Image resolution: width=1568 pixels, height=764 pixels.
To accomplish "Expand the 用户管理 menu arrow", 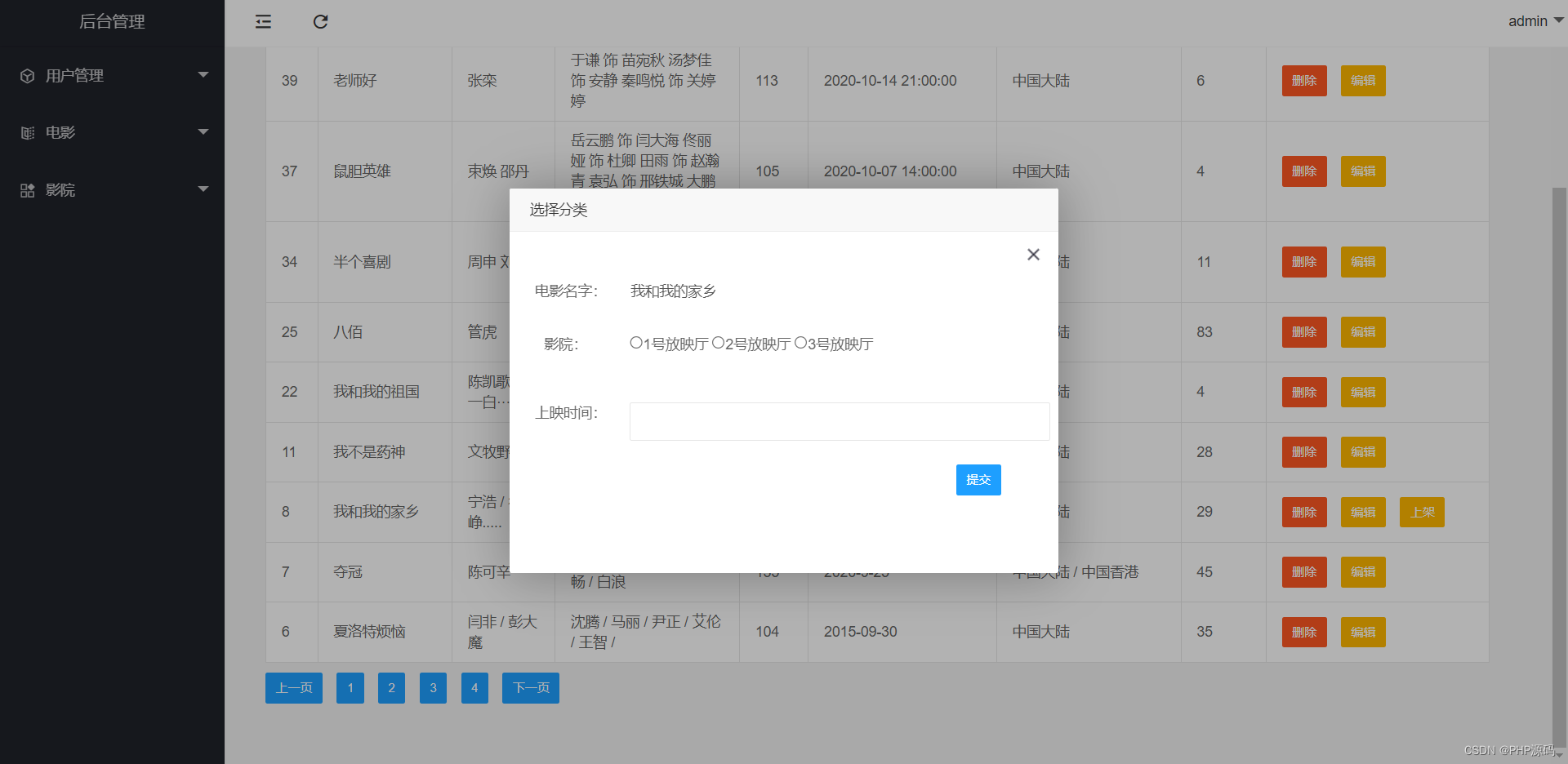I will [x=203, y=74].
